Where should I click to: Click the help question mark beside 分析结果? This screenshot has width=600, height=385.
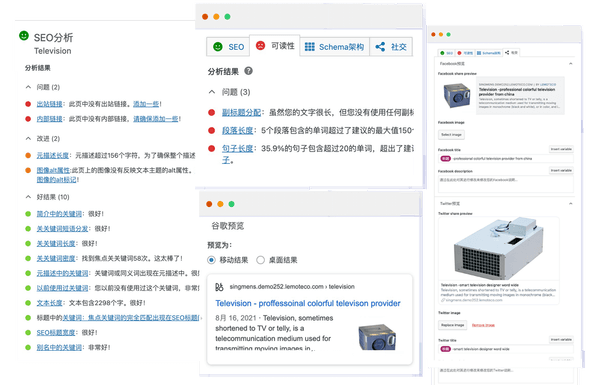[248, 71]
